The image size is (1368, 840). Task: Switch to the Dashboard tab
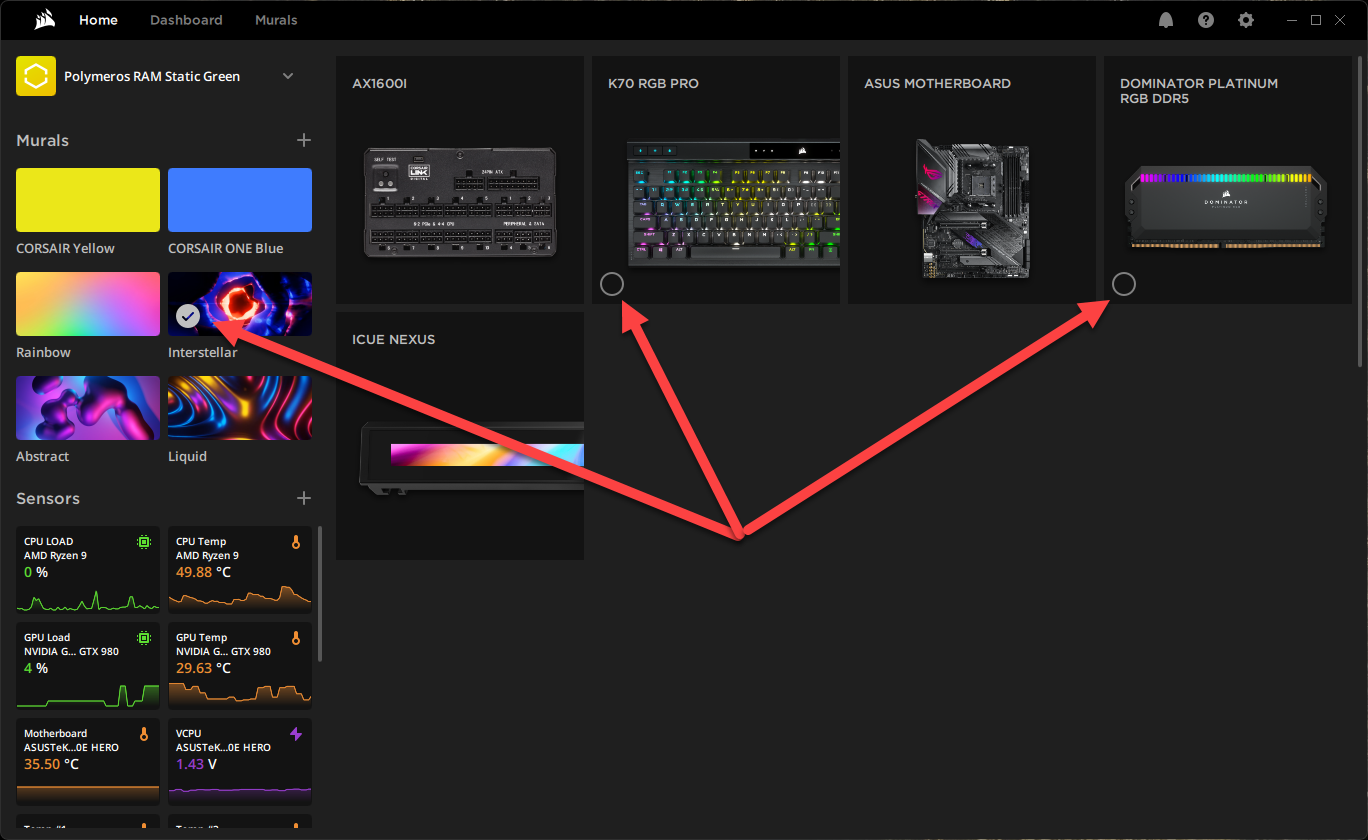pyautogui.click(x=186, y=20)
